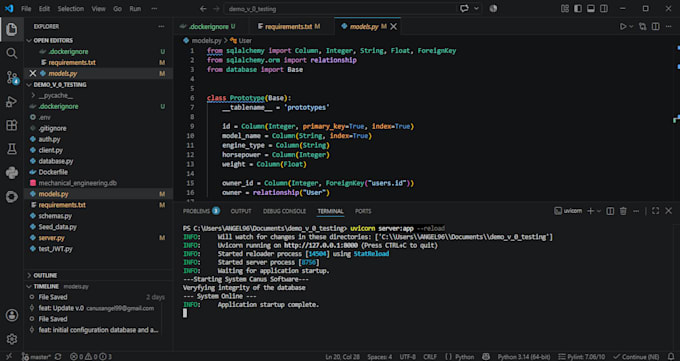
Task: Open Explorer more actions ellipsis
Action: tap(161, 26)
